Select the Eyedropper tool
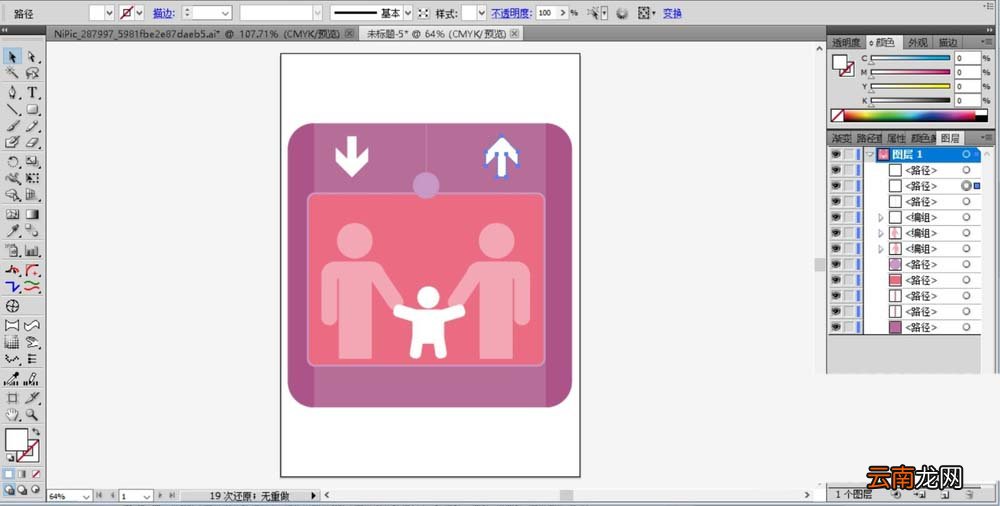Image resolution: width=1000 pixels, height=506 pixels. coord(11,231)
